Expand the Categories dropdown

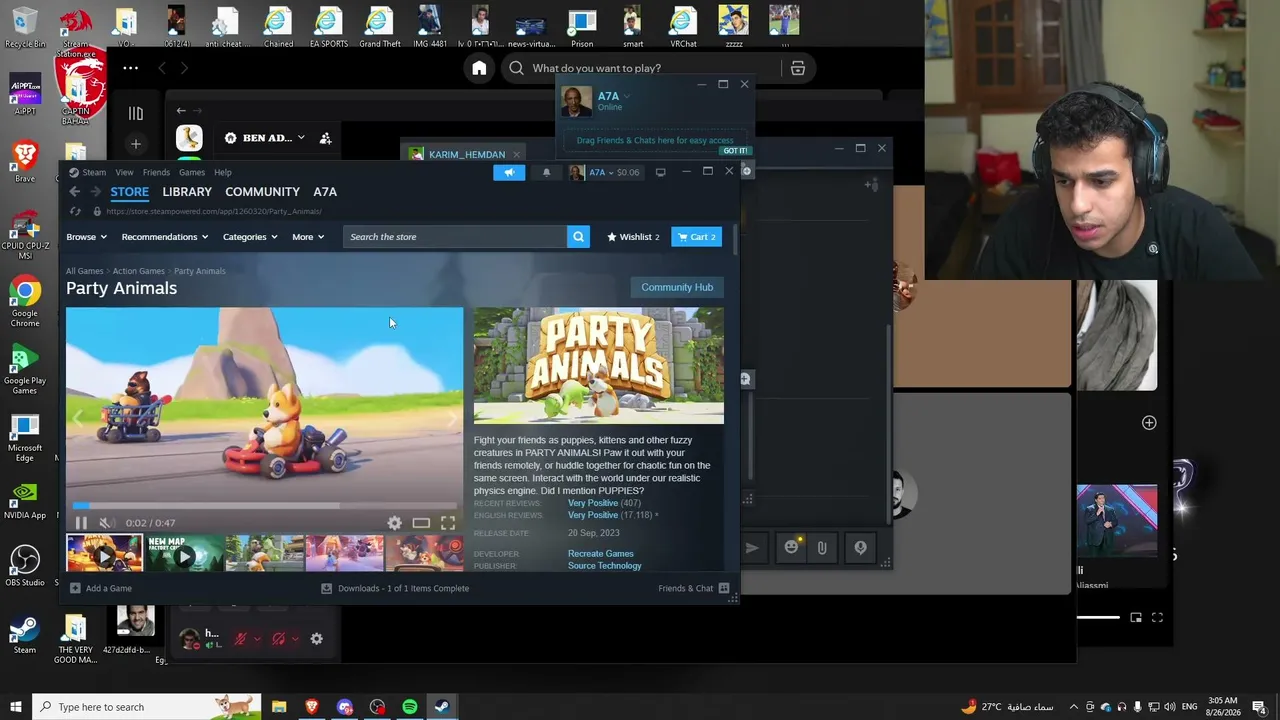click(x=250, y=237)
